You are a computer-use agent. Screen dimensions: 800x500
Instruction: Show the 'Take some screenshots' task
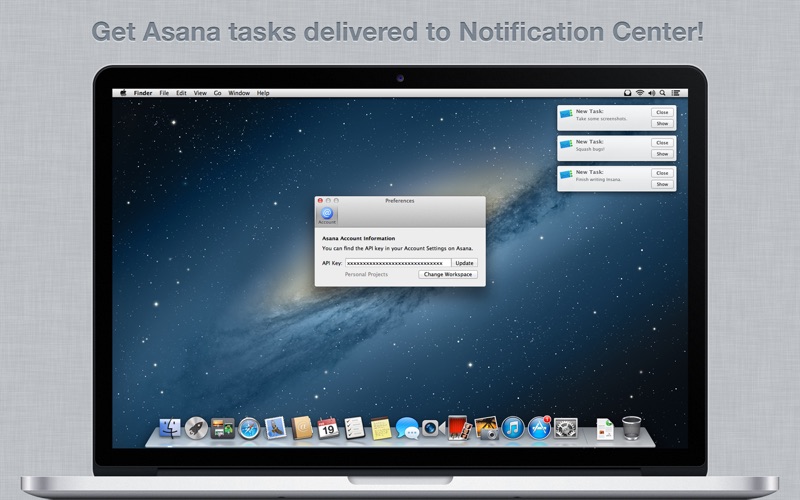coord(662,123)
